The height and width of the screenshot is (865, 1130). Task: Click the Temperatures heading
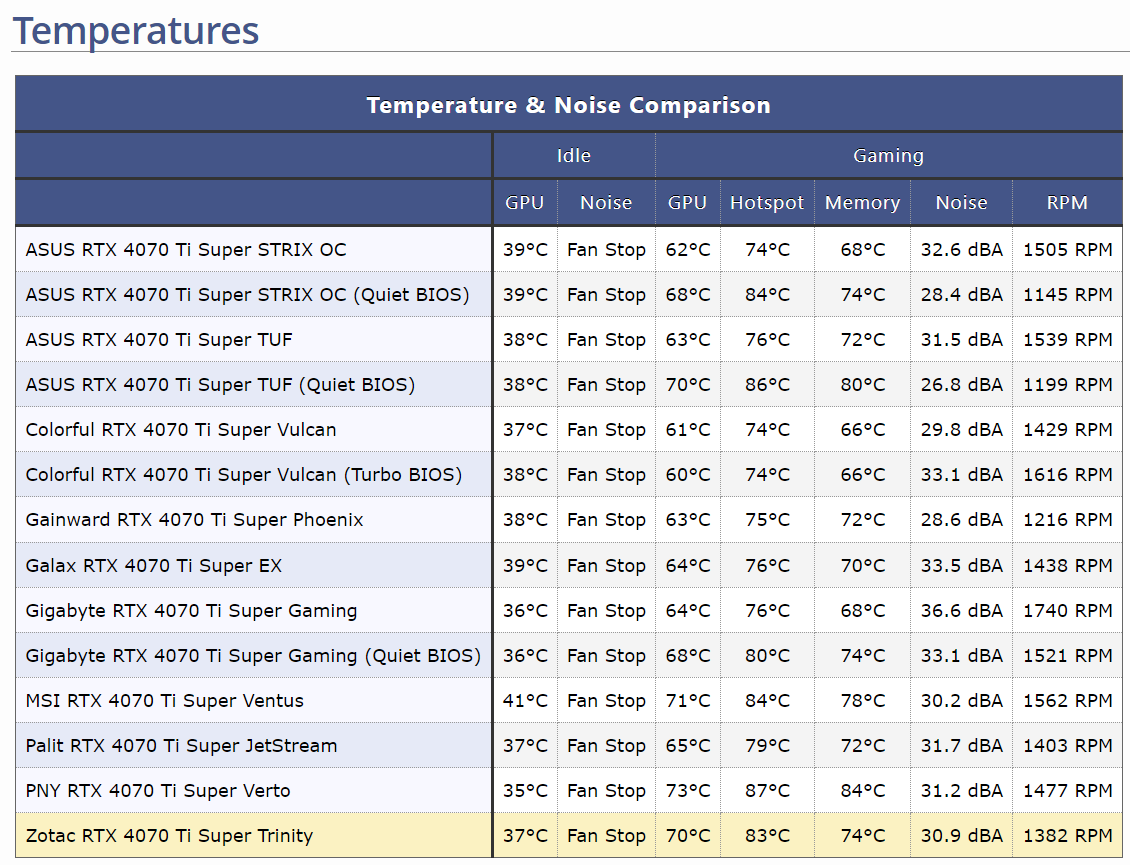[135, 30]
